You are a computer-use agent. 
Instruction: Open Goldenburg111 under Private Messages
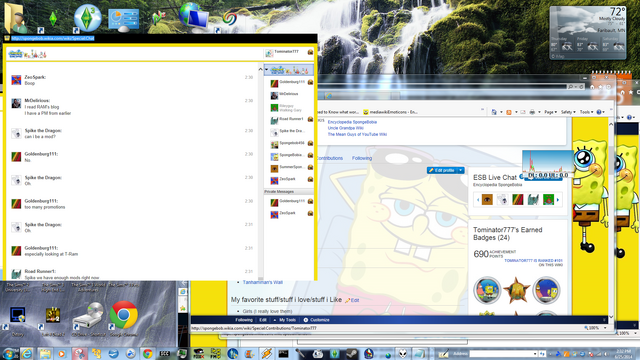(291, 202)
